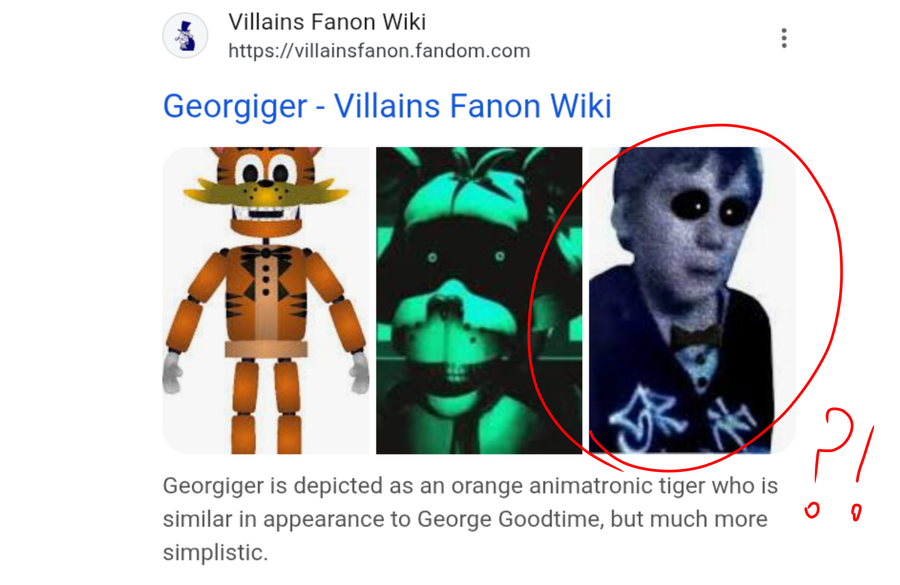Click the villainsfanon.fandom.com URL text

(x=379, y=51)
